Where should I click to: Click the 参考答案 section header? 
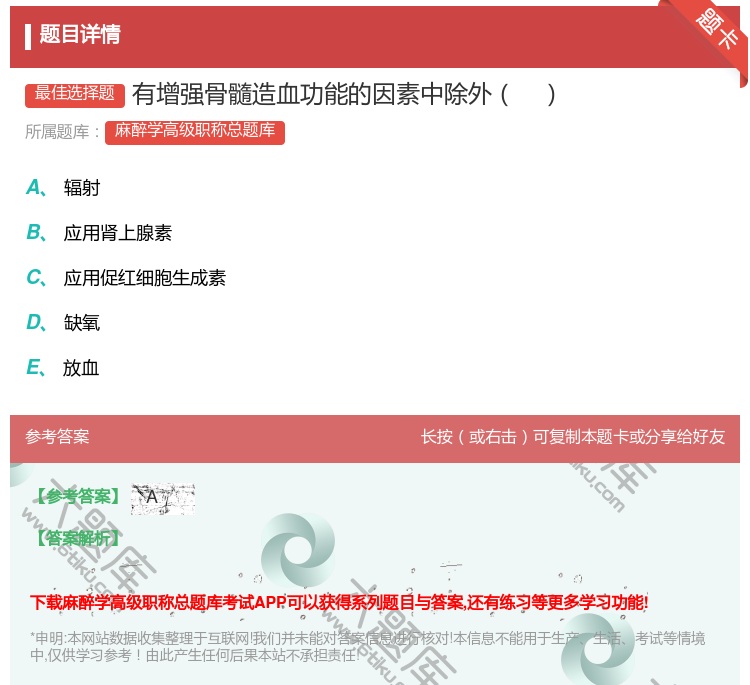point(57,437)
